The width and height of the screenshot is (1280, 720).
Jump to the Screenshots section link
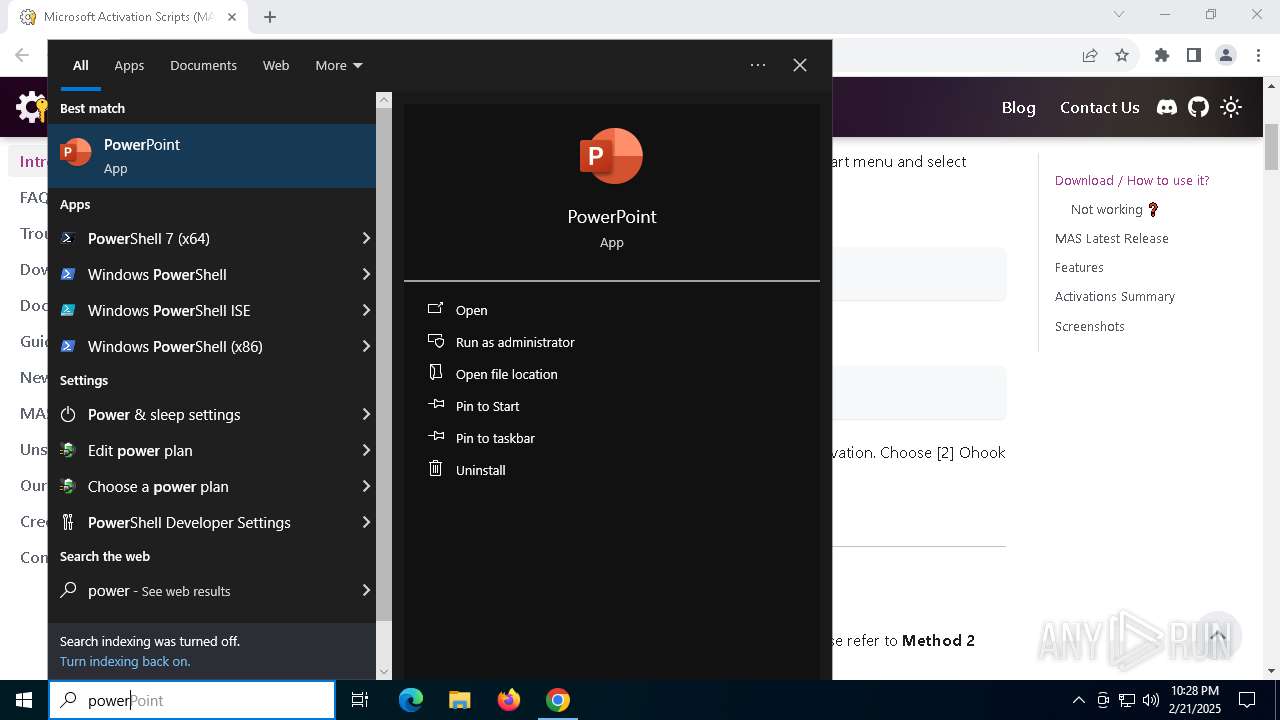pyautogui.click(x=1090, y=326)
